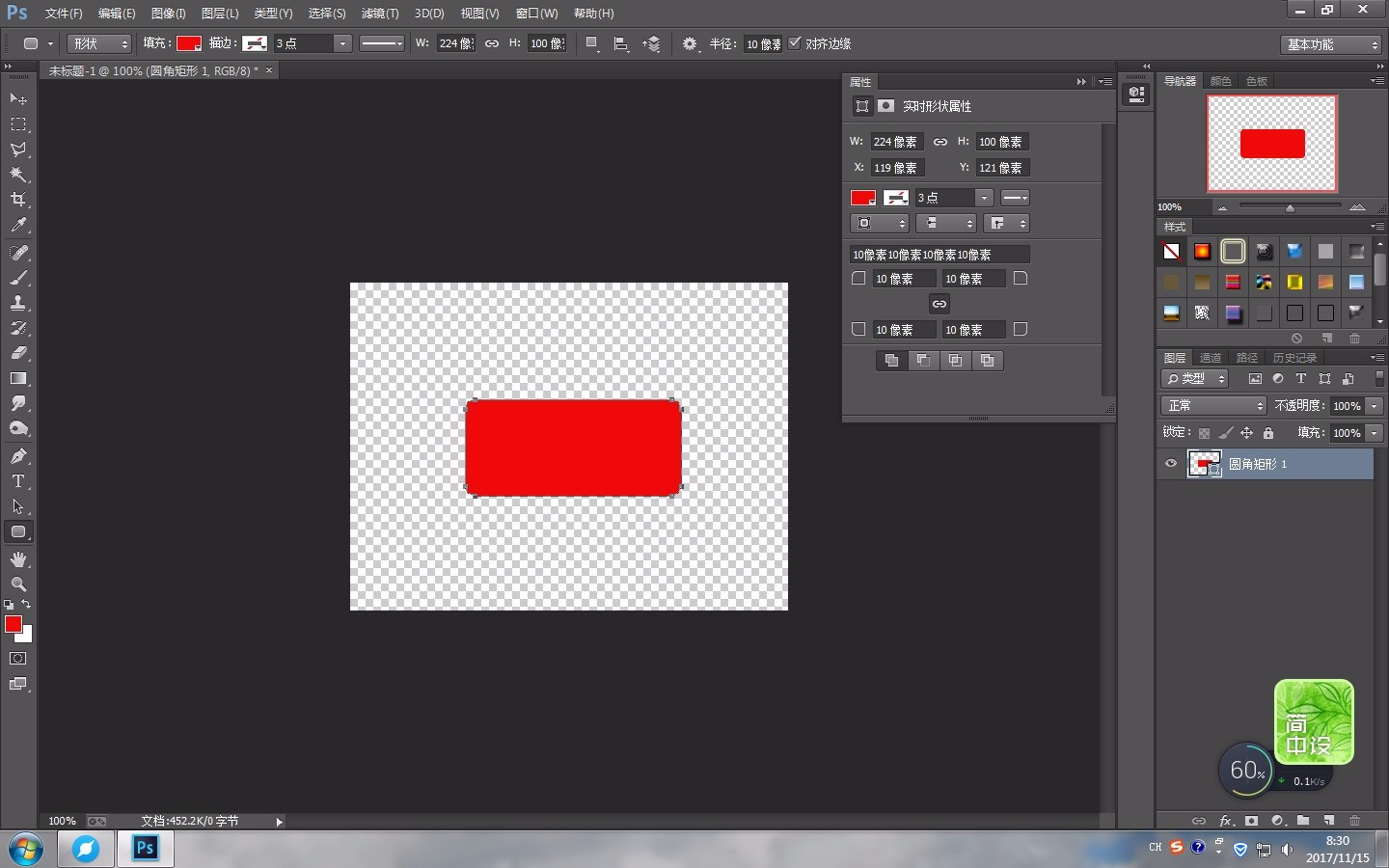The height and width of the screenshot is (868, 1389).
Task: Open the 文件(F) menu
Action: (64, 14)
